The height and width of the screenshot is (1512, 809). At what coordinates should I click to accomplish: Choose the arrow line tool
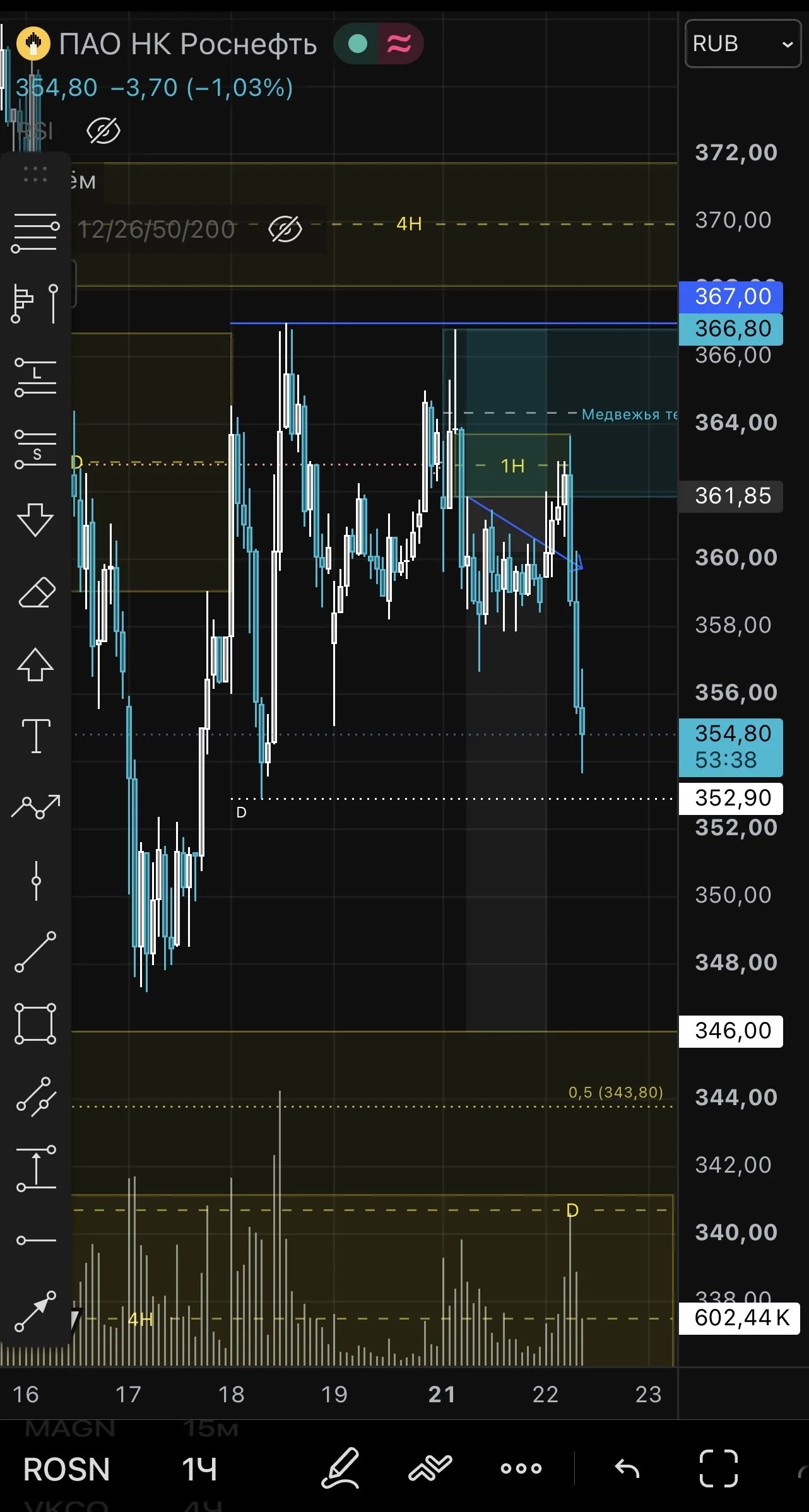point(35,1312)
